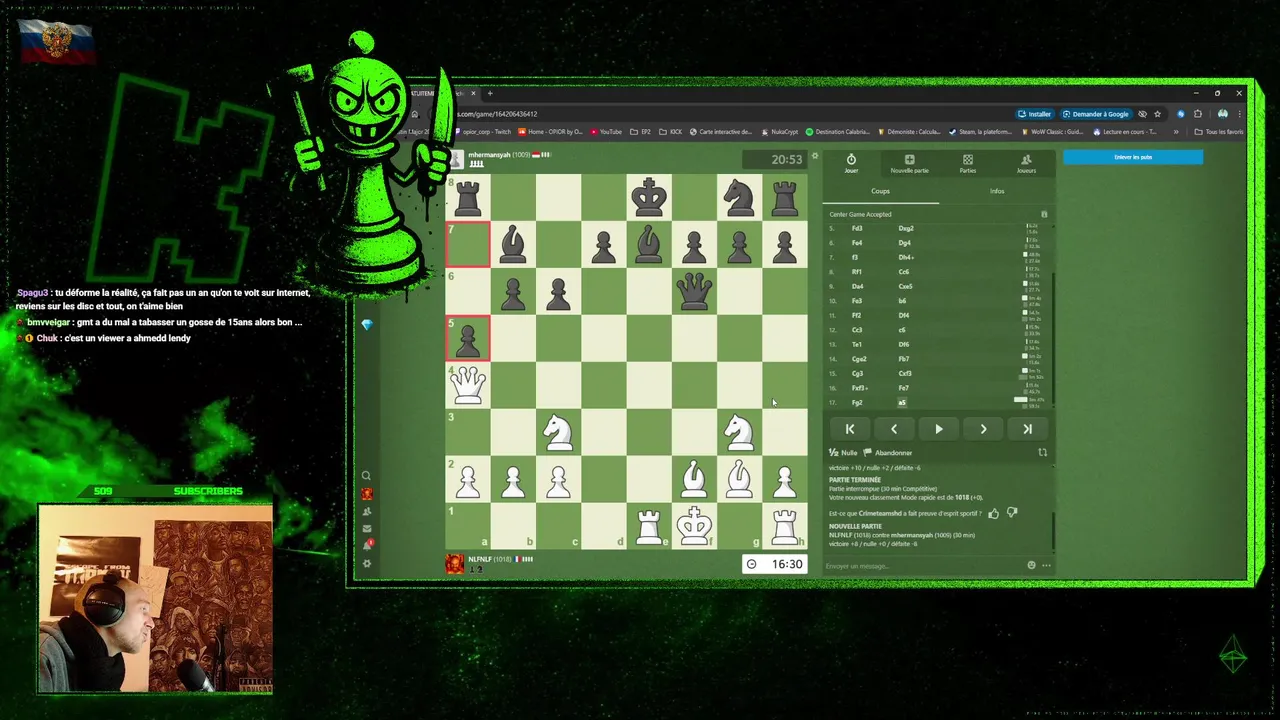
Task: Click the flip board arrows icon
Action: click(x=1042, y=452)
